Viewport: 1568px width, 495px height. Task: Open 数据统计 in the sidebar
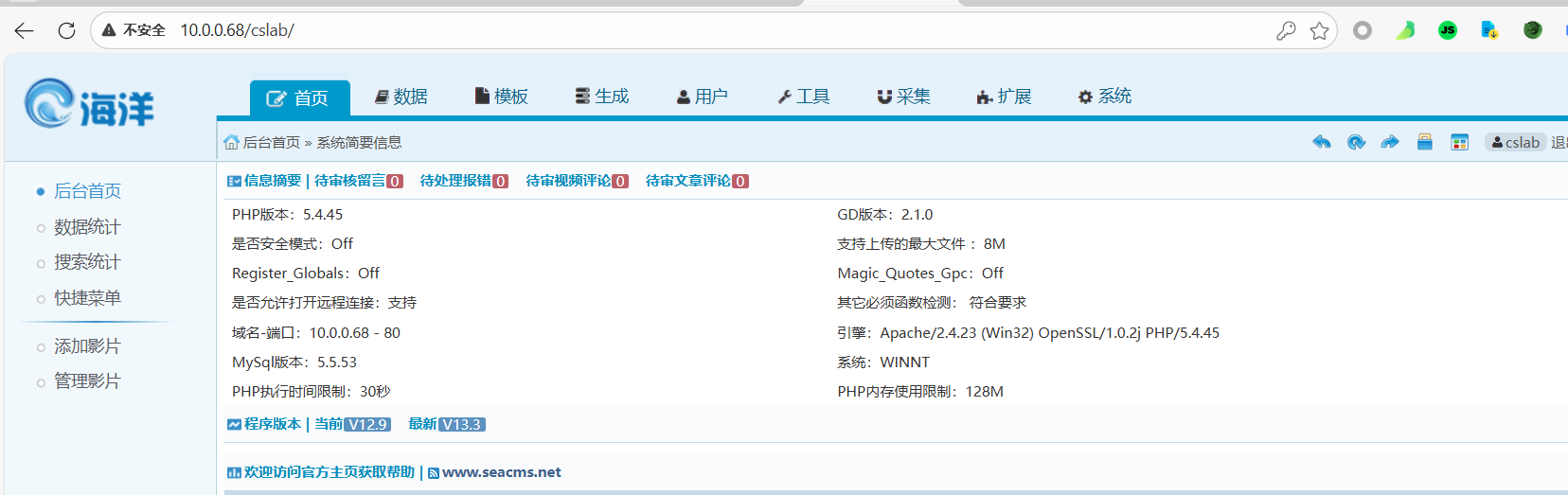[87, 227]
